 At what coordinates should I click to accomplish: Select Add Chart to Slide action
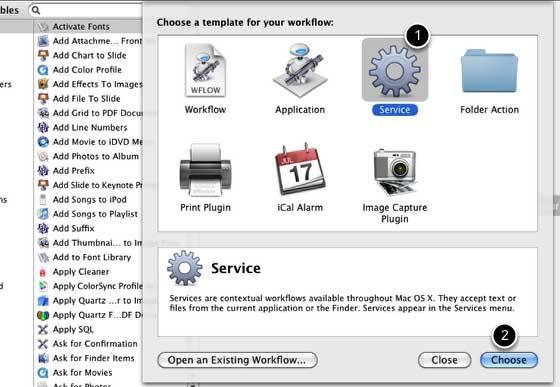[x=89, y=55]
